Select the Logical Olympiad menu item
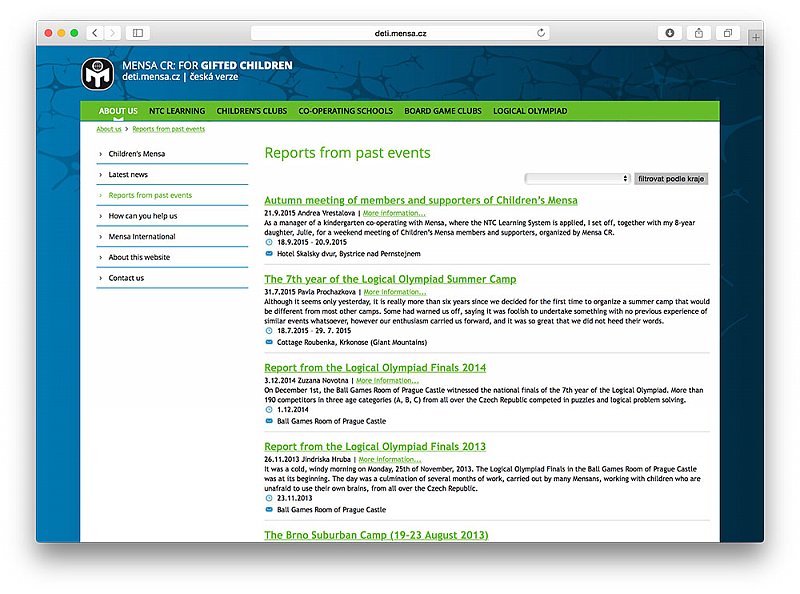 pos(530,111)
